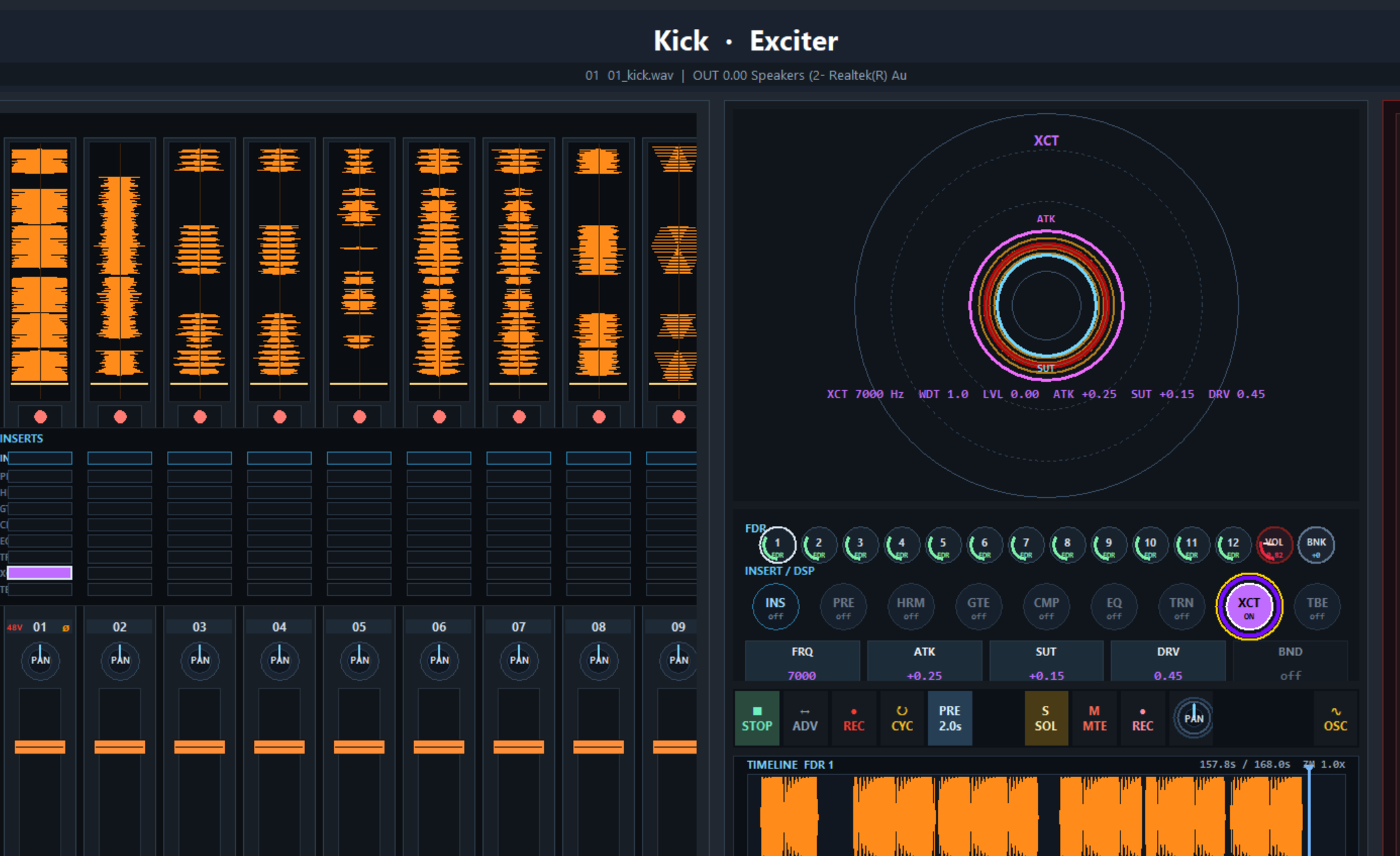Toggle the CYC cycle loop button
Viewport: 1400px width, 856px height.
(x=902, y=719)
